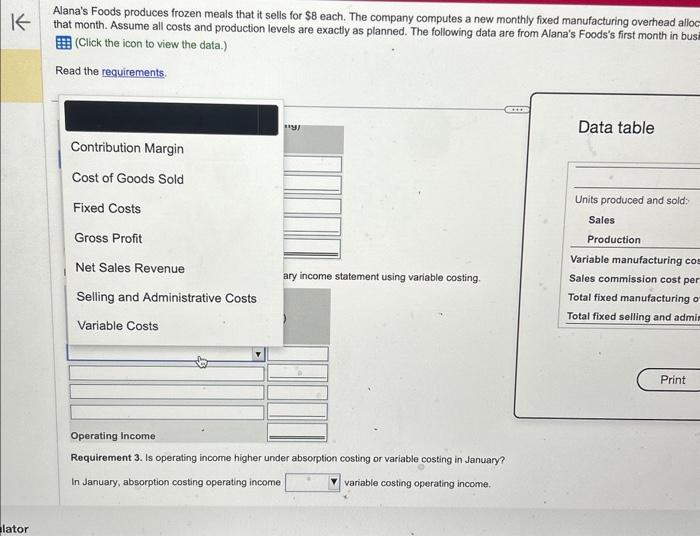Click the 'Sales' row in Data table

pyautogui.click(x=601, y=220)
